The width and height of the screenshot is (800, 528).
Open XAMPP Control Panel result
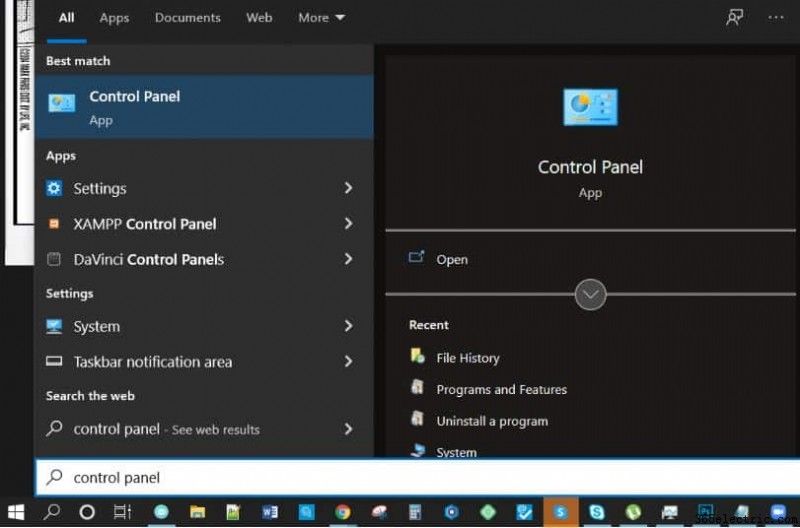[x=205, y=224]
